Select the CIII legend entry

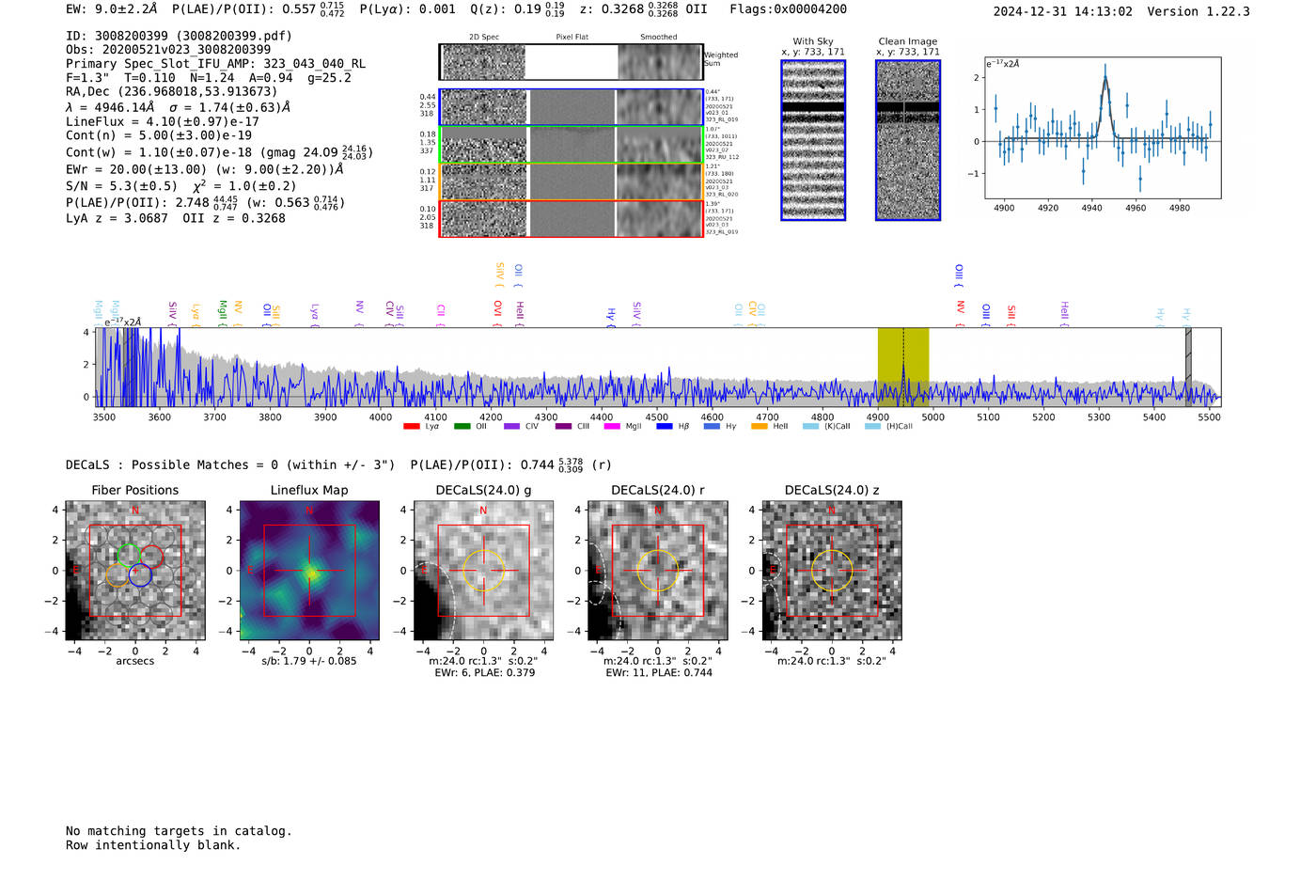point(572,427)
